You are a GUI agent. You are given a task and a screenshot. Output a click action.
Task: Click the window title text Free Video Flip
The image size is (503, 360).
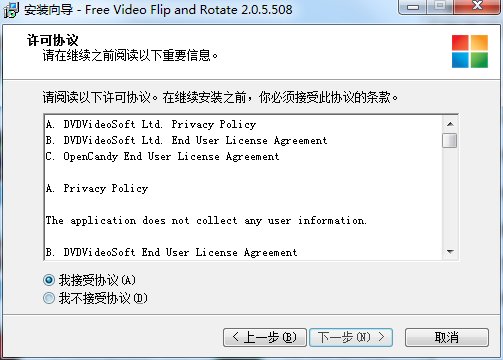(x=128, y=10)
